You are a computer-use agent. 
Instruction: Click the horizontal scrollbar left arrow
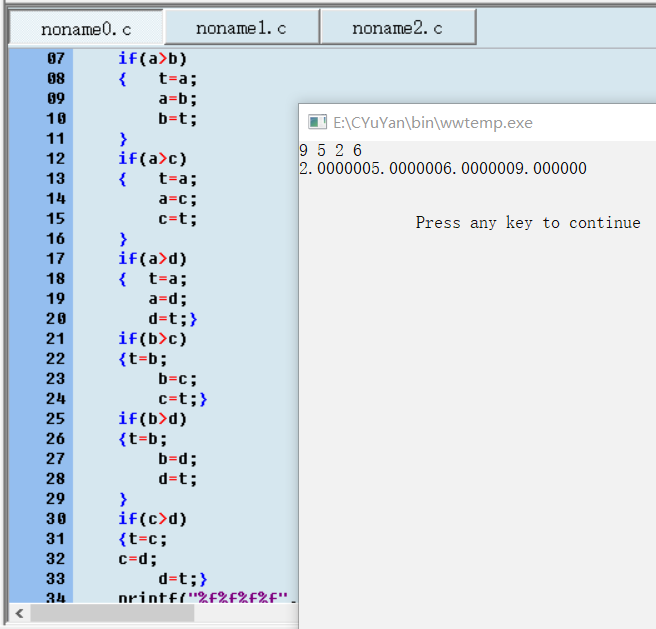click(x=19, y=614)
